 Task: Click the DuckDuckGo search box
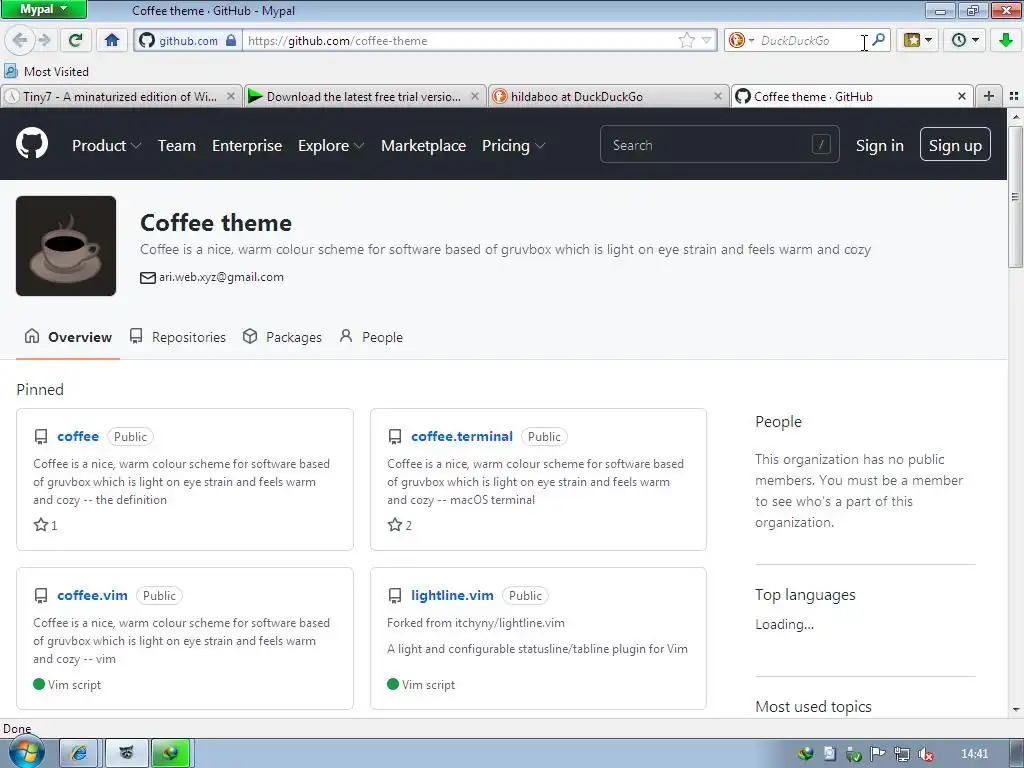click(x=808, y=40)
